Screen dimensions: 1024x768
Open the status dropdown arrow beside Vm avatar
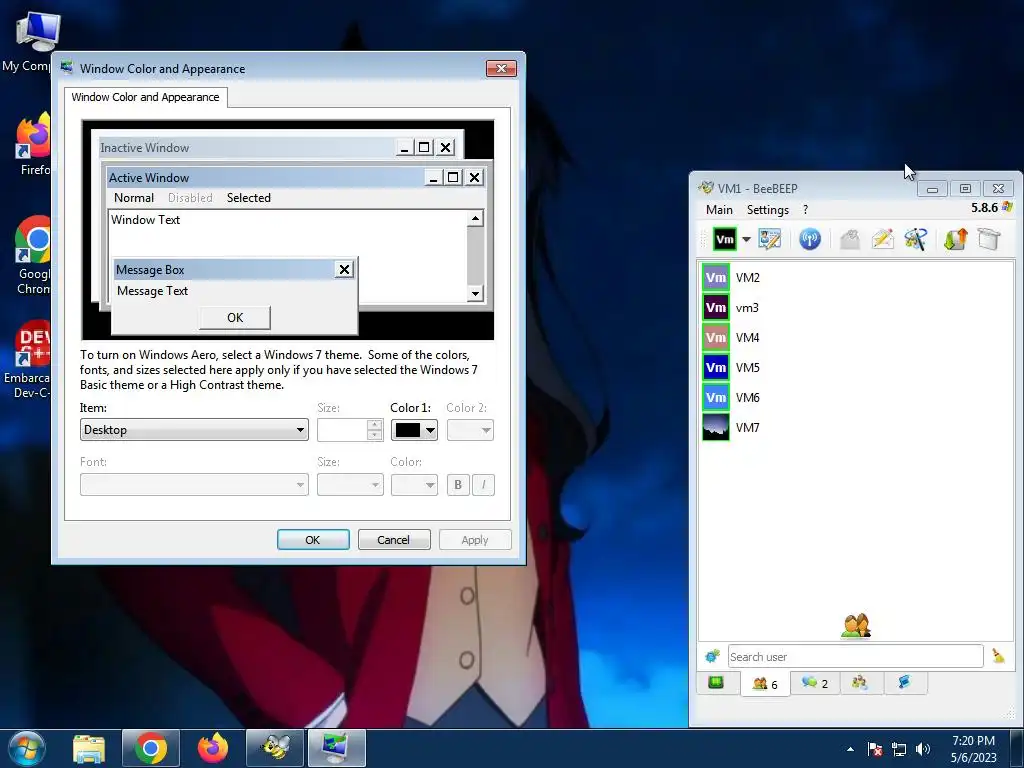click(746, 239)
